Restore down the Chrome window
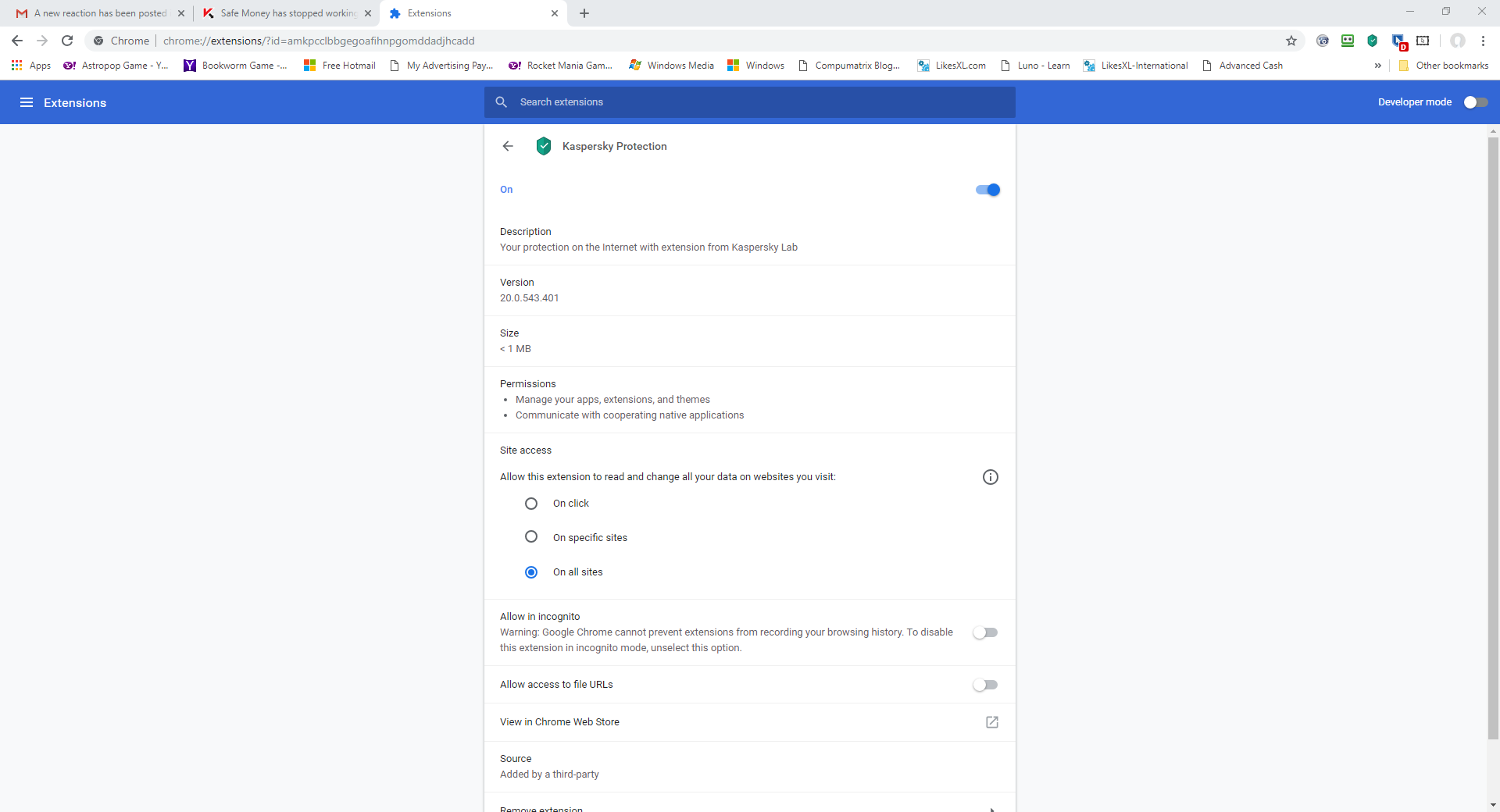This screenshot has width=1500, height=812. coord(1446,11)
